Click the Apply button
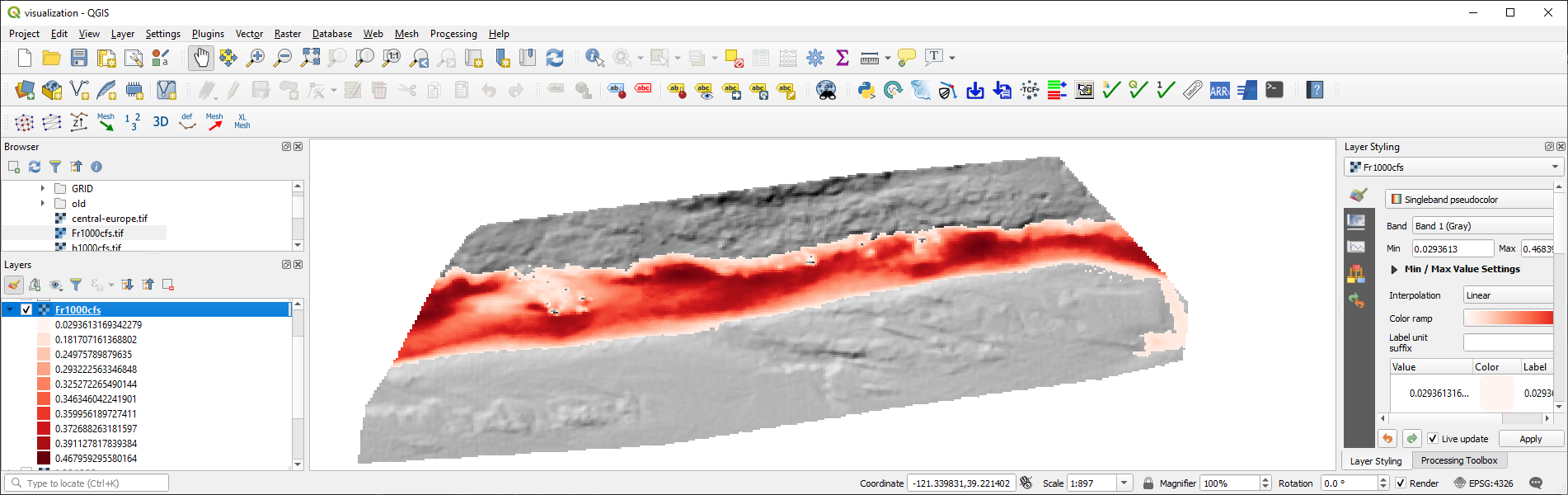Viewport: 1568px width, 495px height. click(1530, 439)
